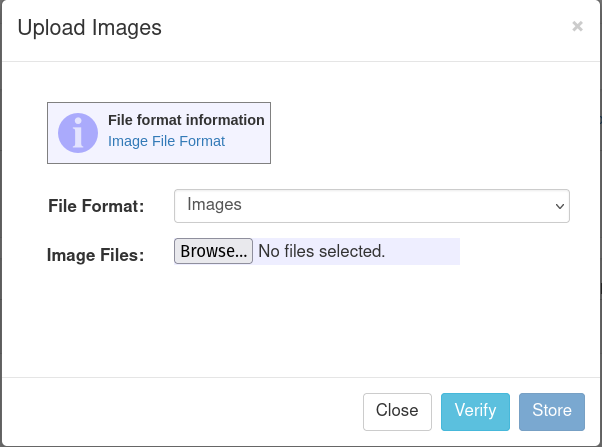This screenshot has width=602, height=447.
Task: Click empty space inside the lavender info box
Action: [246, 152]
